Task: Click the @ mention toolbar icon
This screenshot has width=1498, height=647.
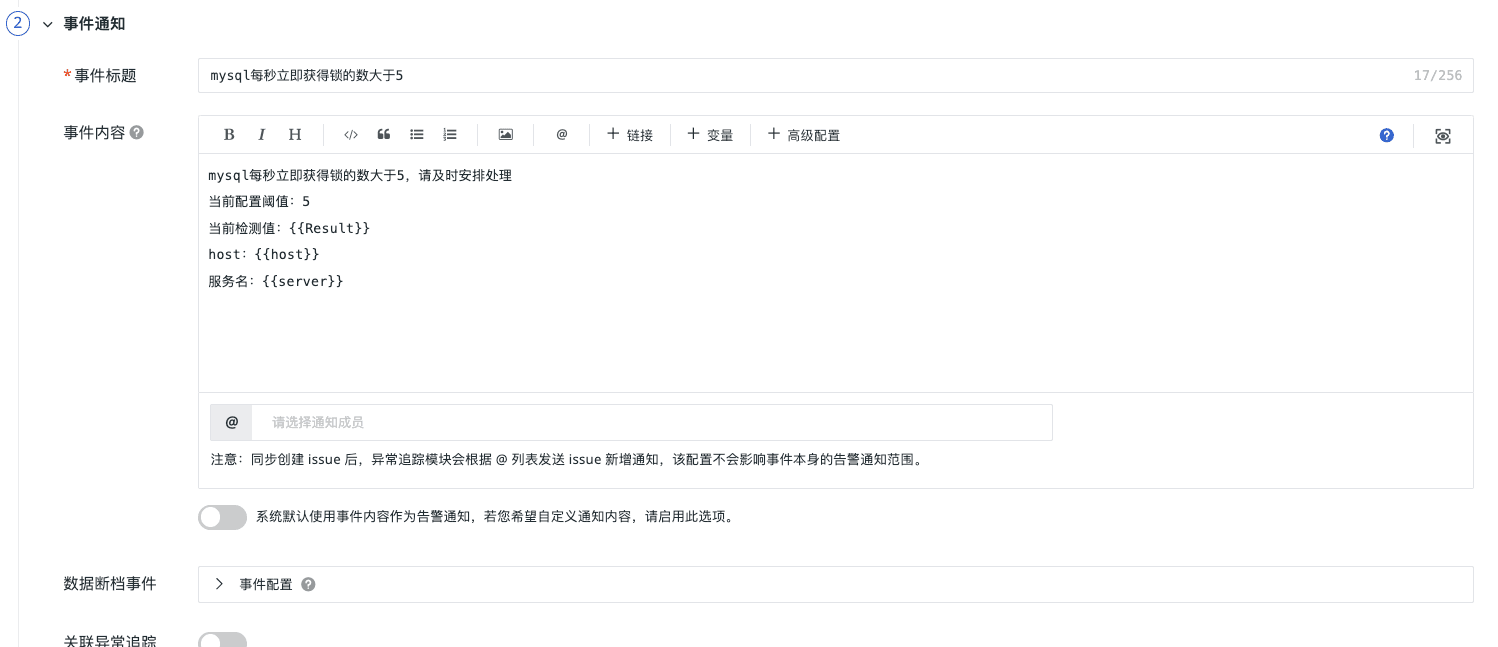Action: tap(562, 135)
